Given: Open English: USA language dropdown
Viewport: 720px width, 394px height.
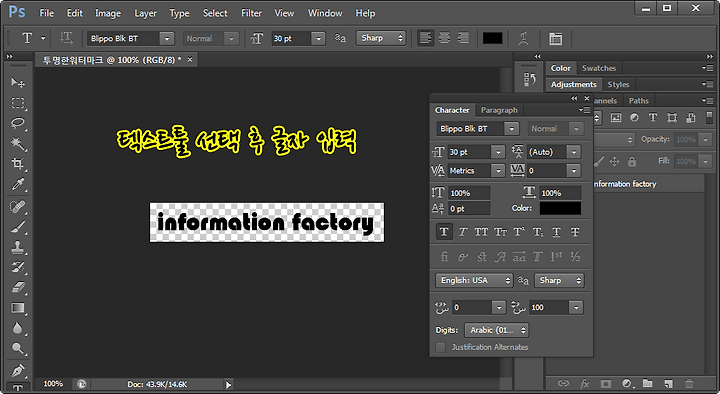Looking at the screenshot, I should [x=474, y=280].
